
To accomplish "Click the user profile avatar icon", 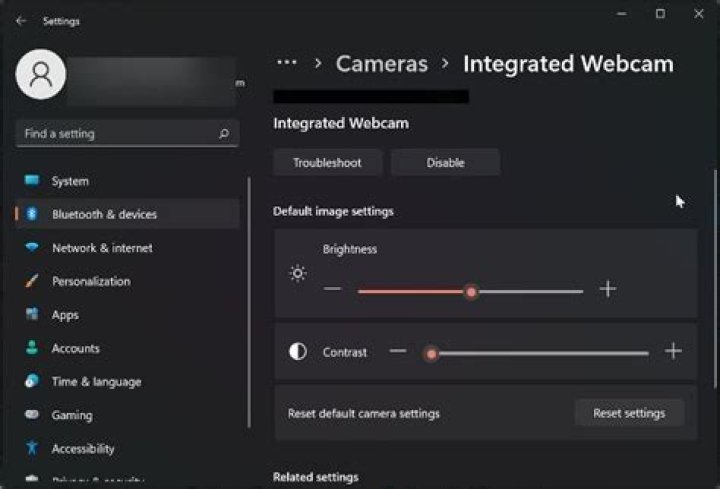I will click(x=41, y=76).
